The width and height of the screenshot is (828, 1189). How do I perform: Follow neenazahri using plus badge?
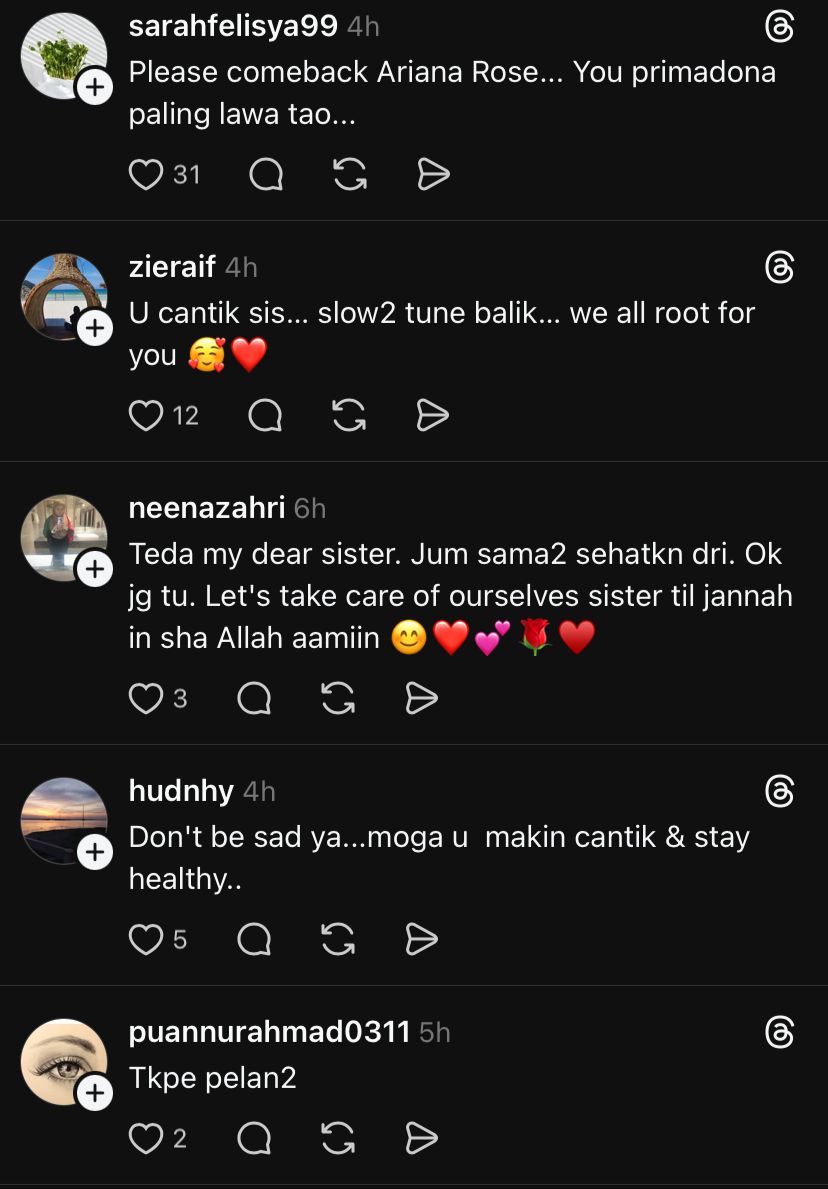pos(94,570)
